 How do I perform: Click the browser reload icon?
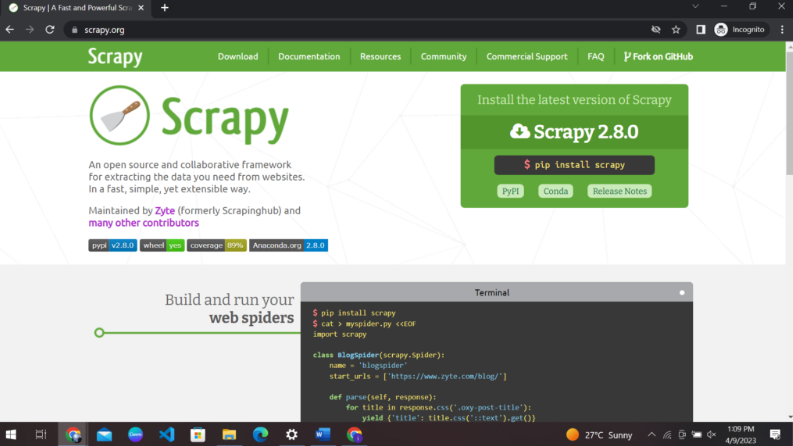(47, 29)
